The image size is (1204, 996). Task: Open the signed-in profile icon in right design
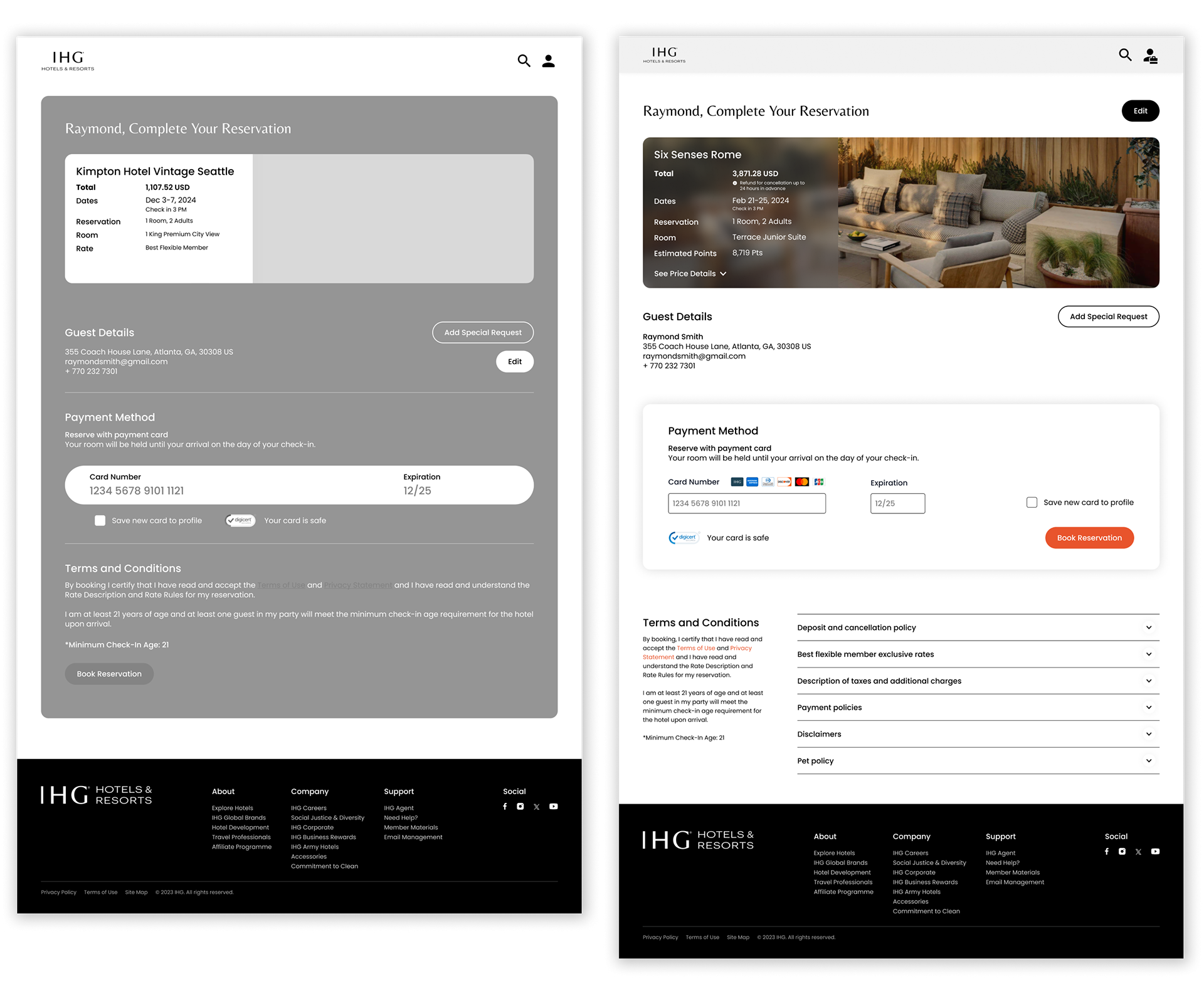tap(1151, 56)
